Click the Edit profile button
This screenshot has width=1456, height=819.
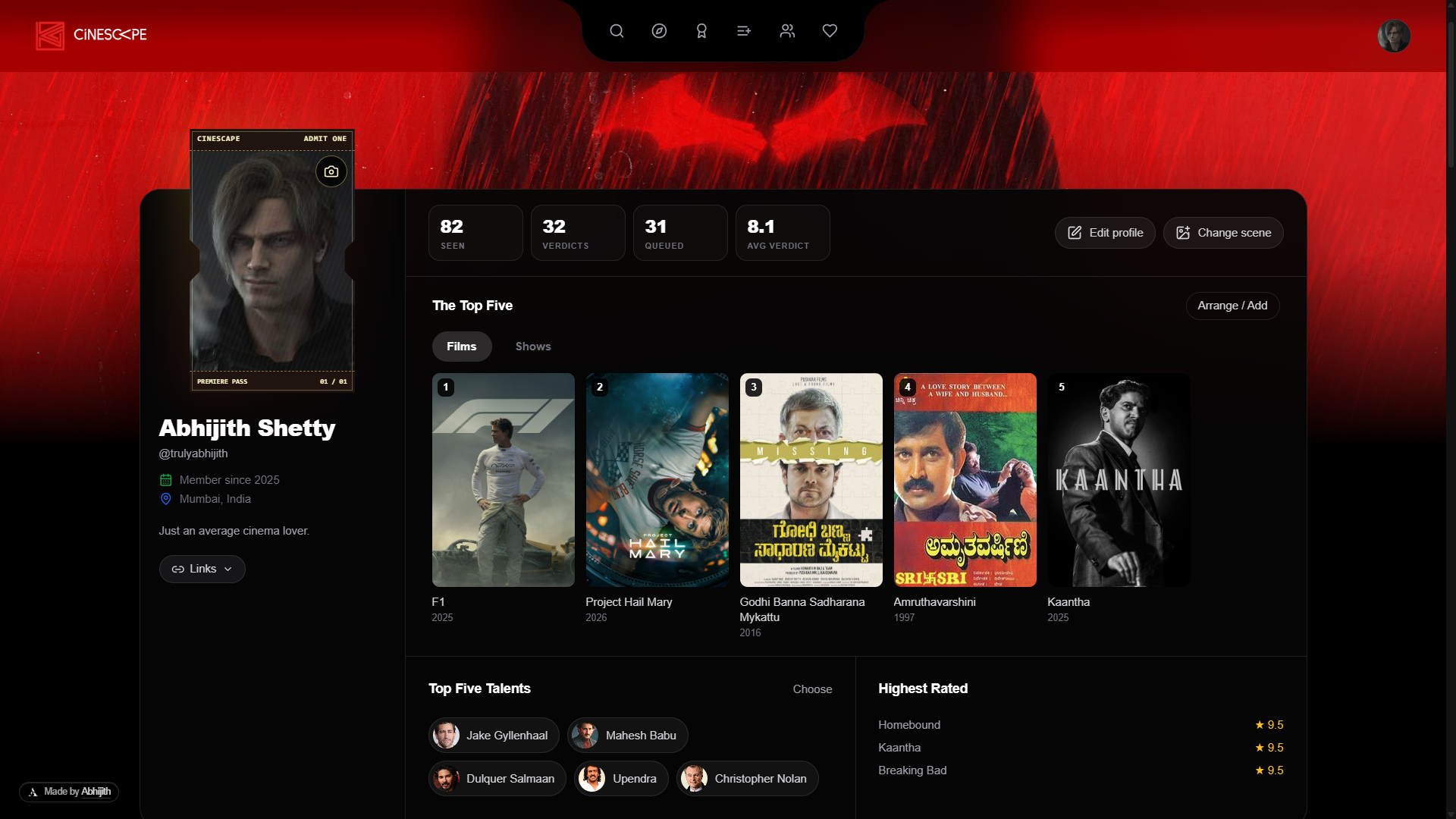coord(1105,233)
